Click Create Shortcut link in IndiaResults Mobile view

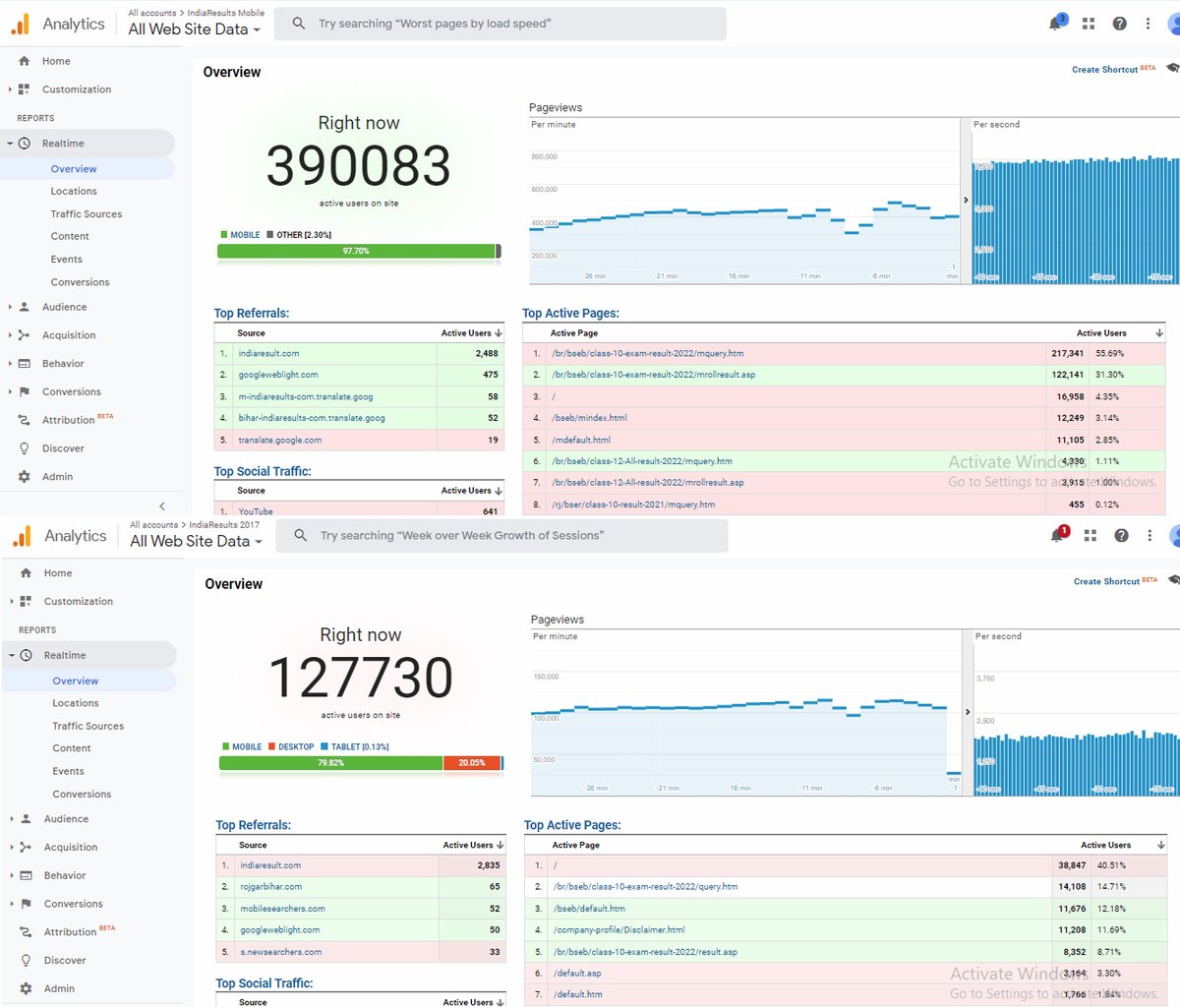pos(1105,70)
